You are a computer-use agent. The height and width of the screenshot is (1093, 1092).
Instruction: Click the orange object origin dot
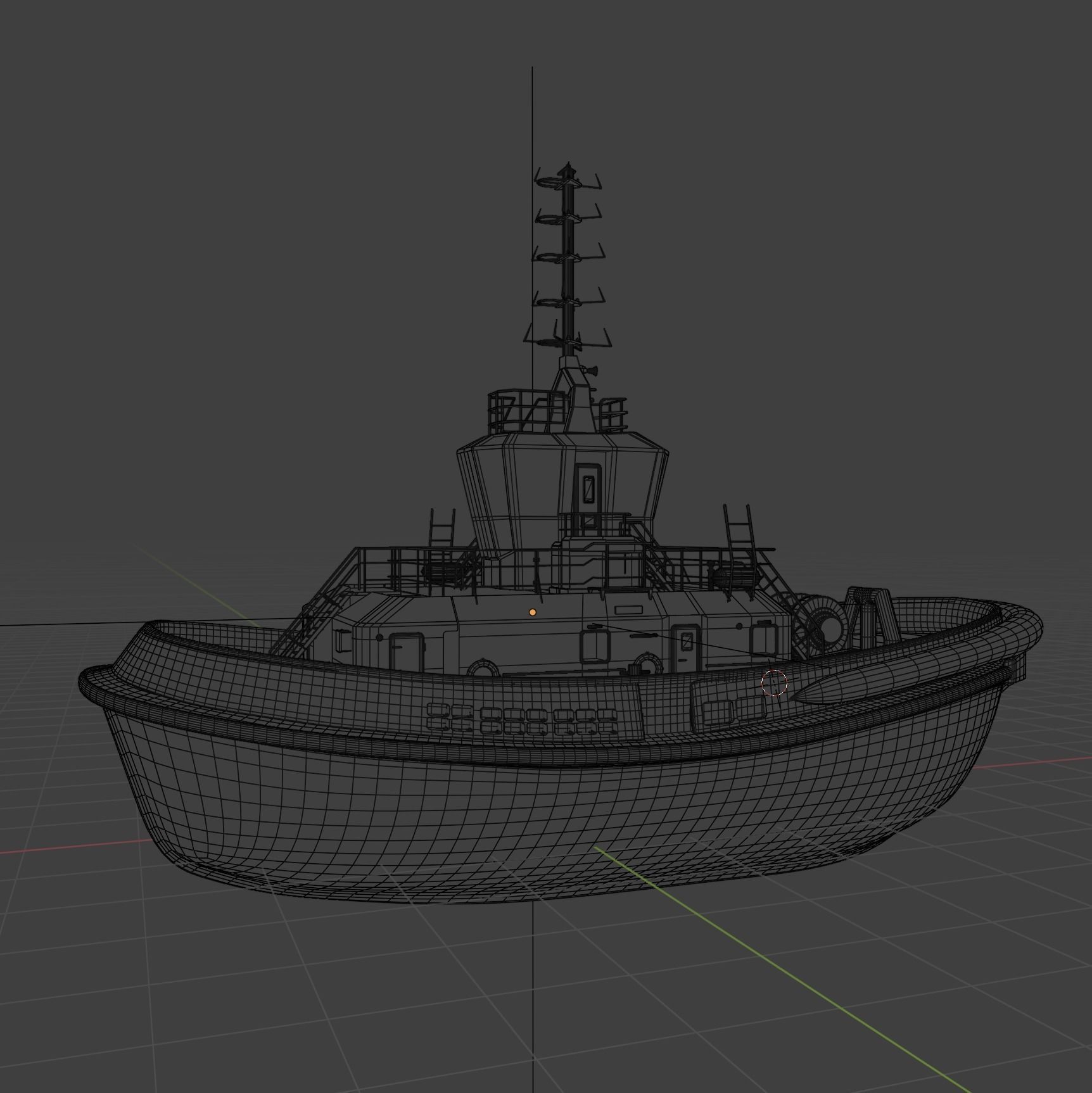[533, 612]
